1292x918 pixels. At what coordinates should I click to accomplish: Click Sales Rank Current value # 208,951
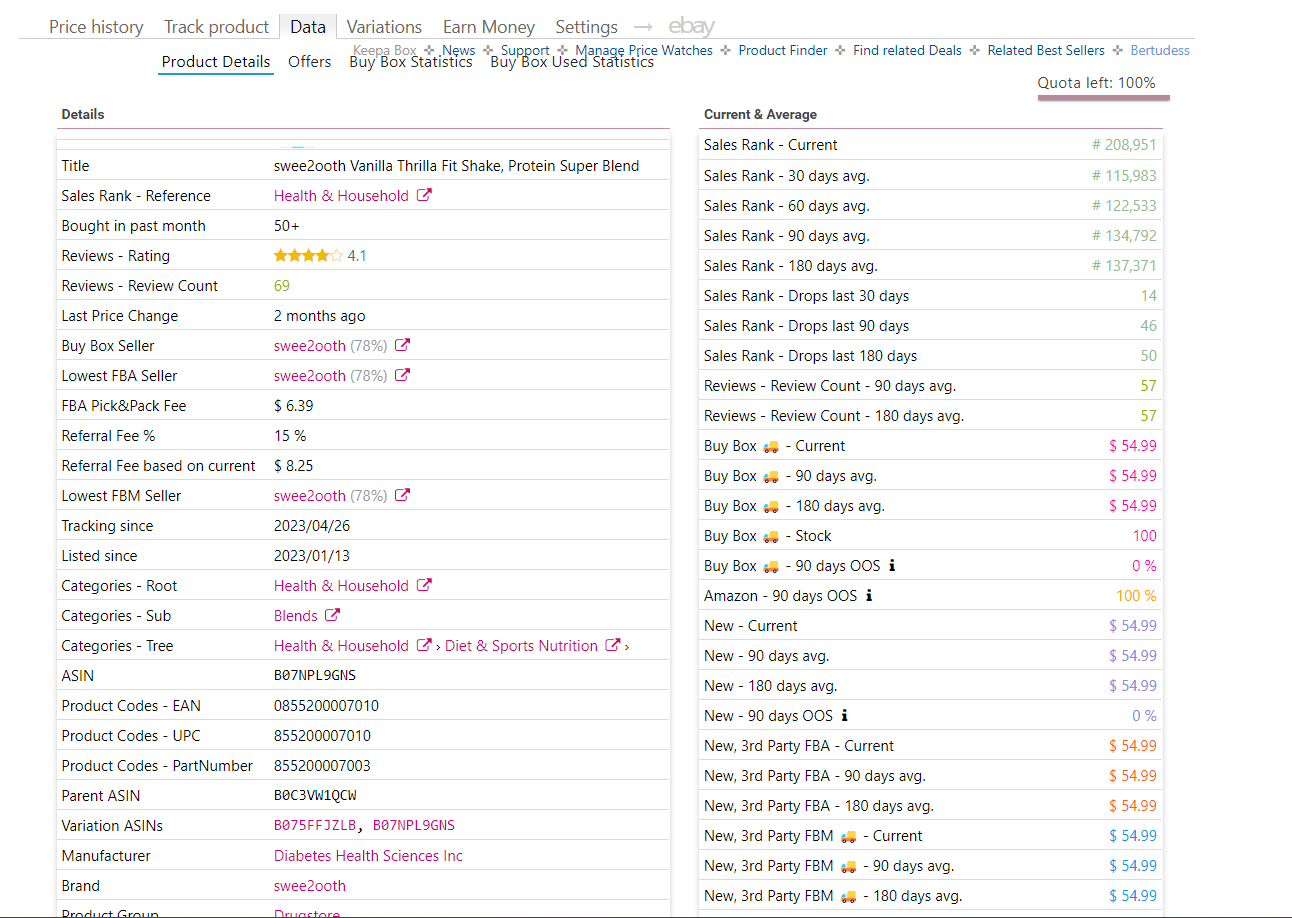(x=1124, y=145)
